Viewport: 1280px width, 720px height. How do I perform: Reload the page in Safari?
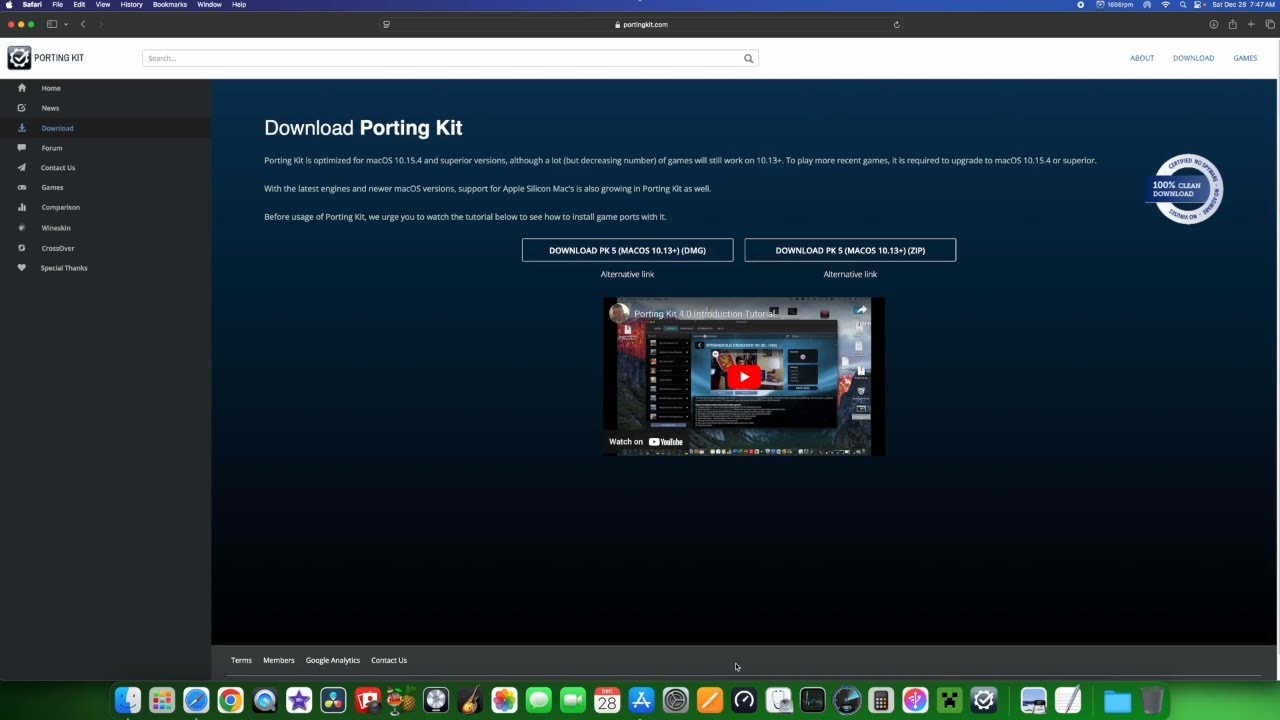[x=896, y=24]
